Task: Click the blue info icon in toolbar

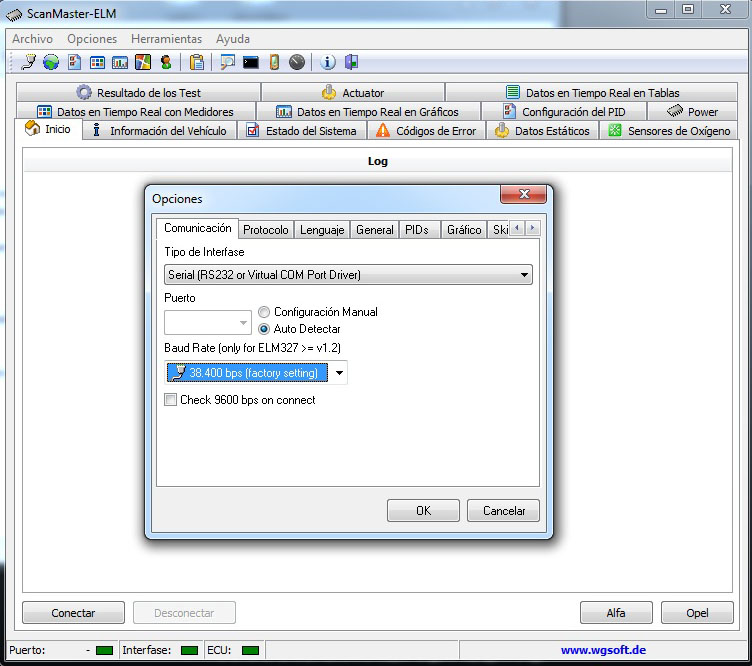Action: (328, 62)
